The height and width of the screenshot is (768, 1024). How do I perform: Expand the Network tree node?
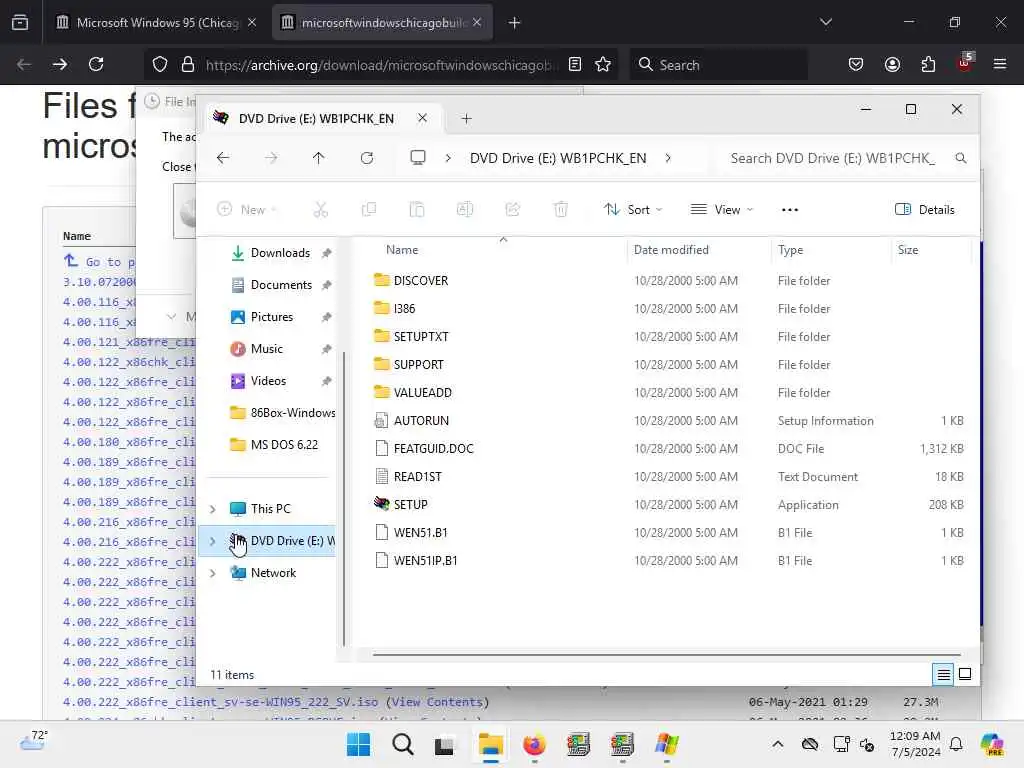coord(213,573)
